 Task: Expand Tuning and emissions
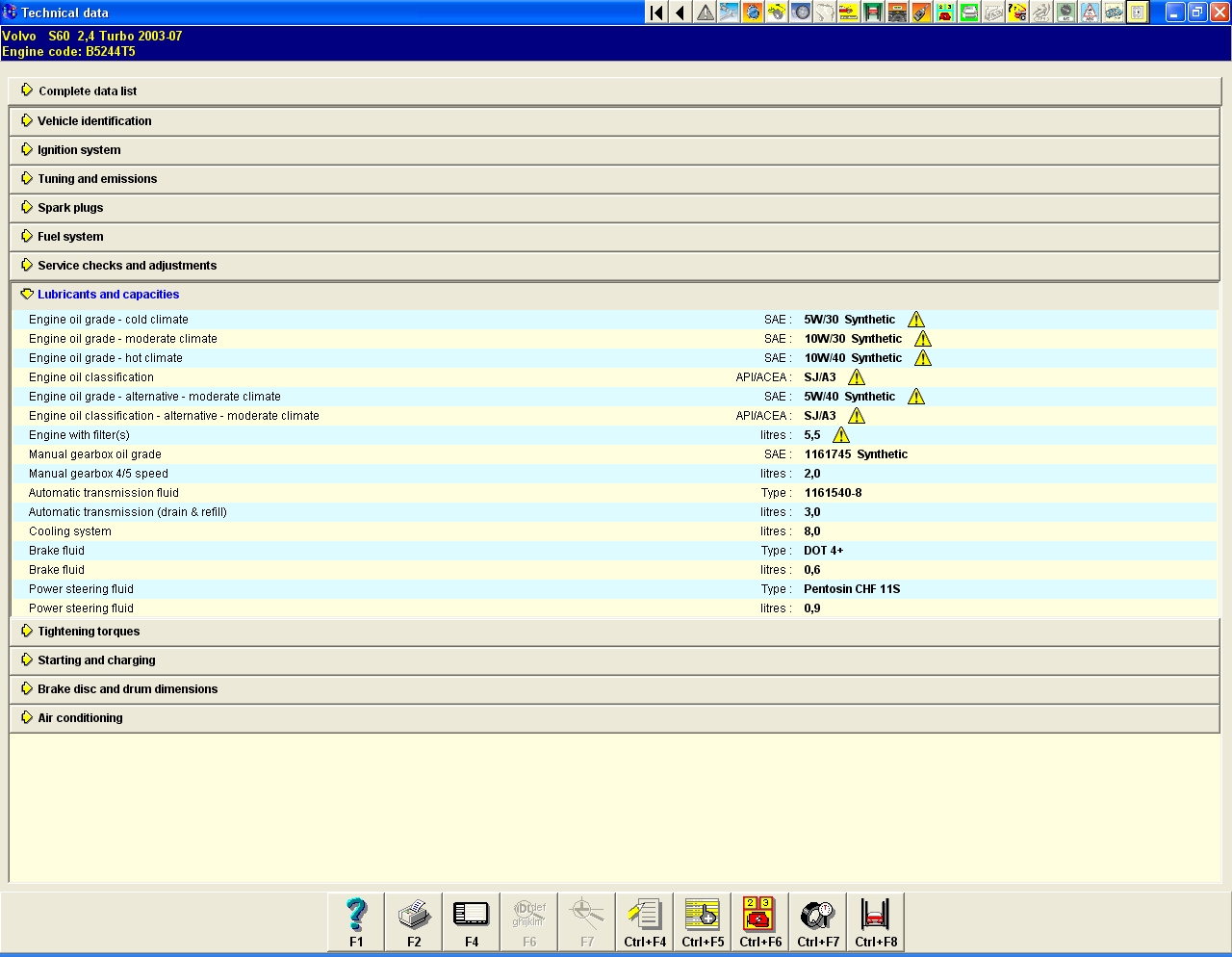[x=615, y=179]
